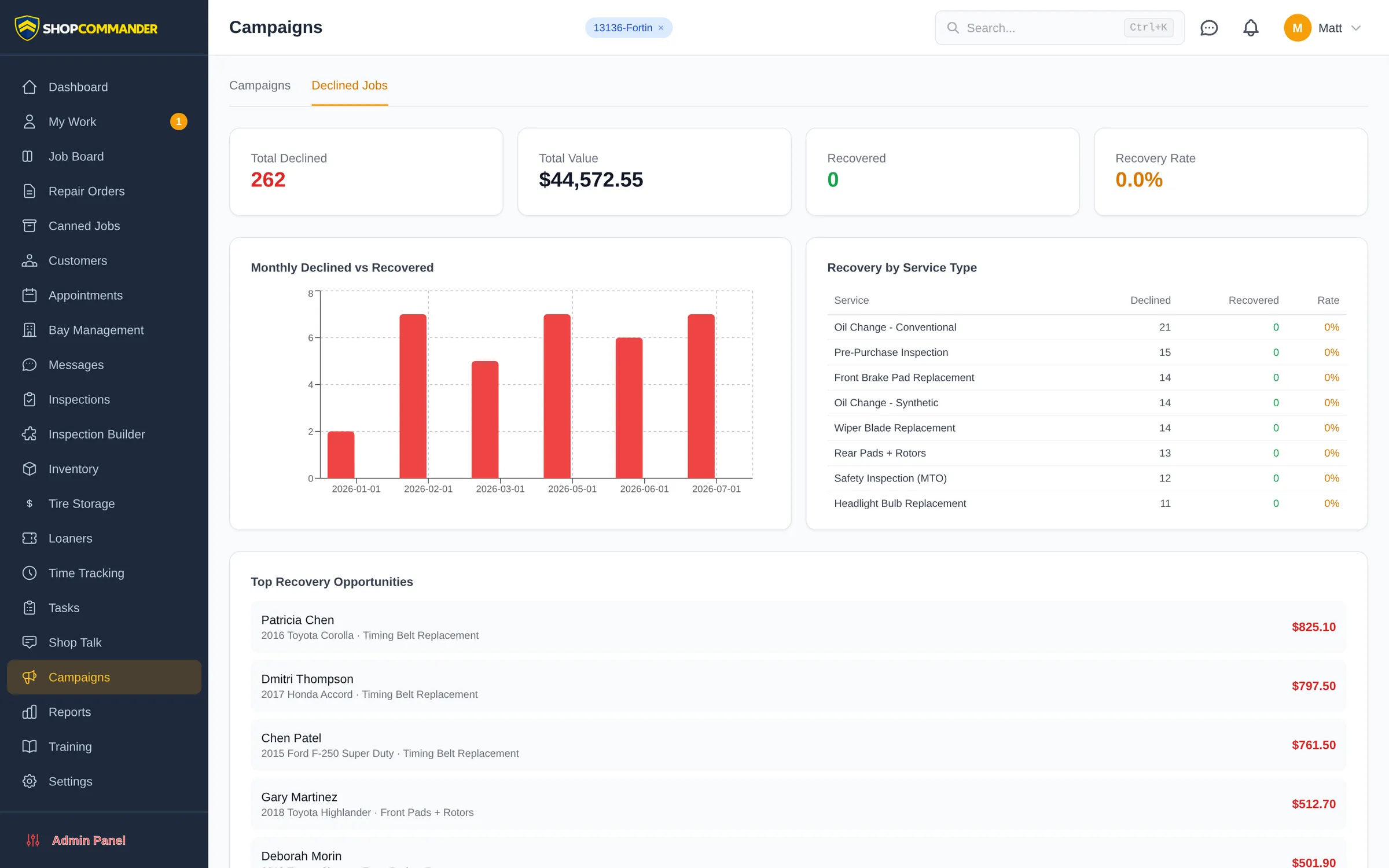
Task: Click the $825.10 amount
Action: click(x=1314, y=627)
